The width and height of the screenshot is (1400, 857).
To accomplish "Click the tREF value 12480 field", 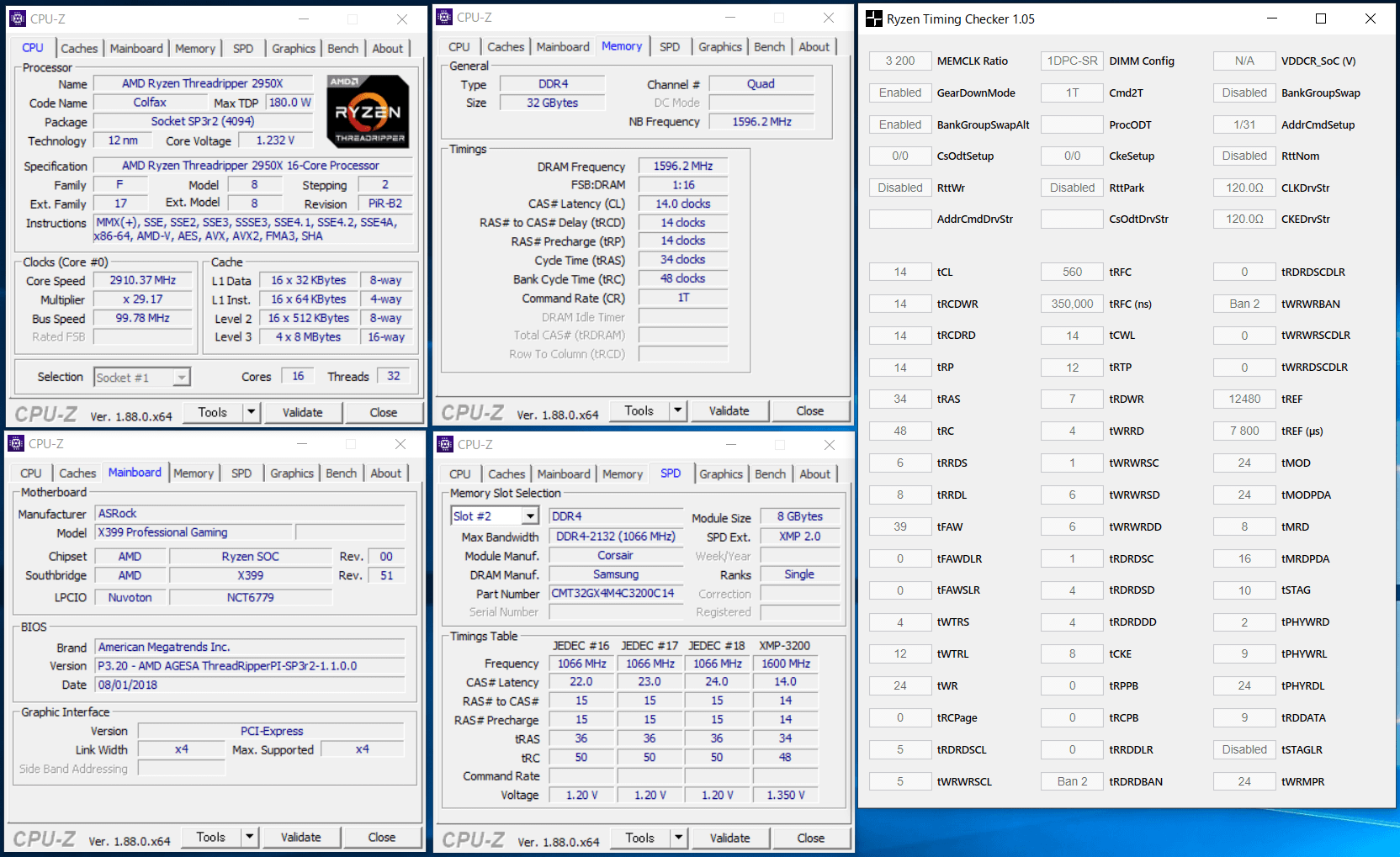I will [1244, 399].
